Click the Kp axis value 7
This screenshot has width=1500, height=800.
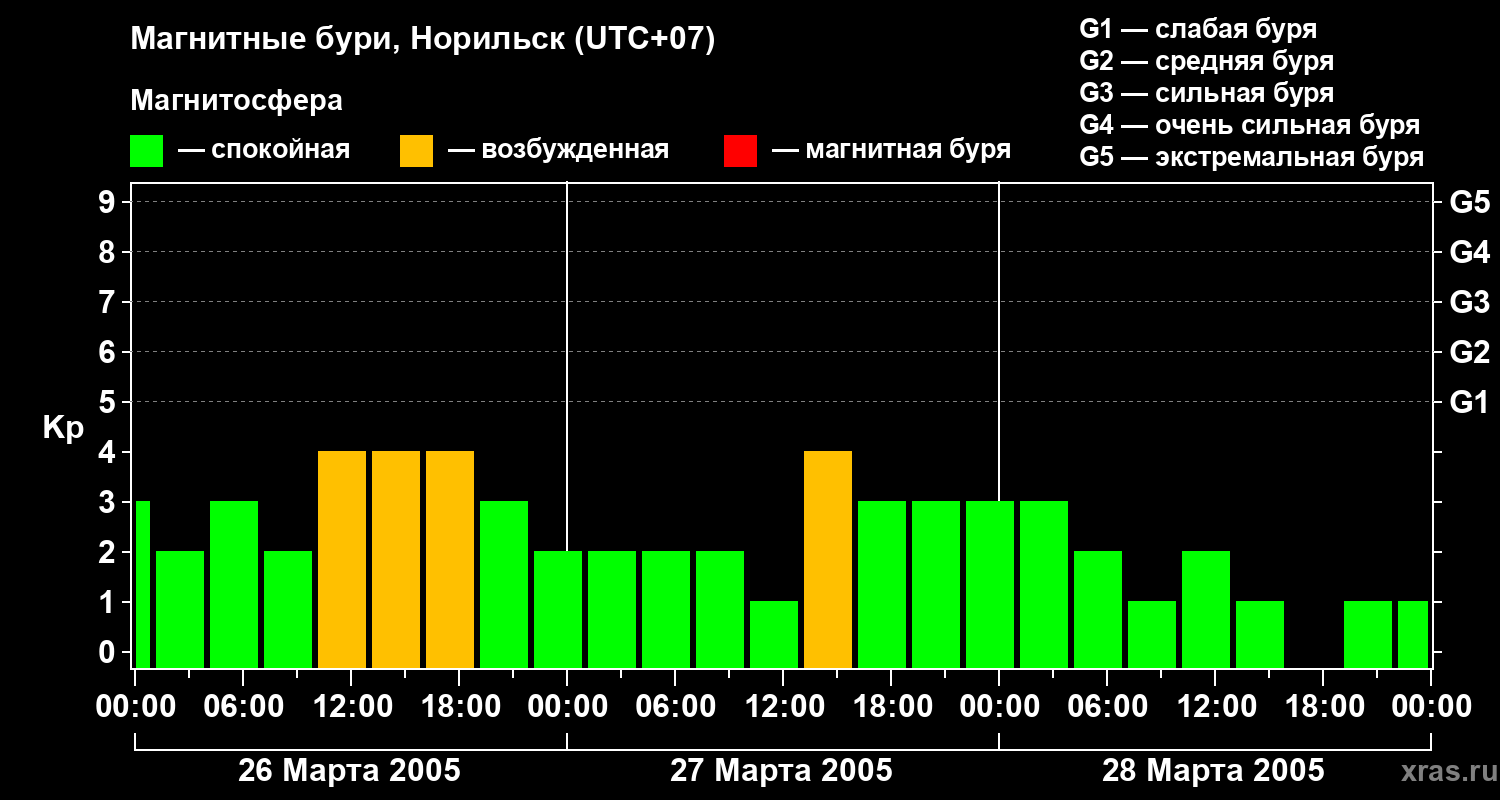pos(109,302)
